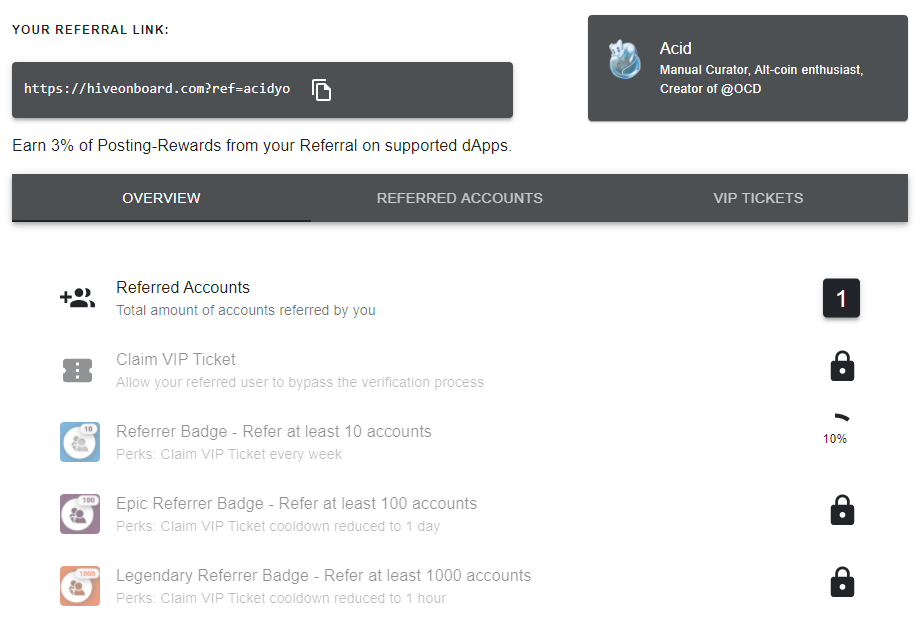916x632 pixels.
Task: Click the Acid username in profile card
Action: tap(676, 48)
